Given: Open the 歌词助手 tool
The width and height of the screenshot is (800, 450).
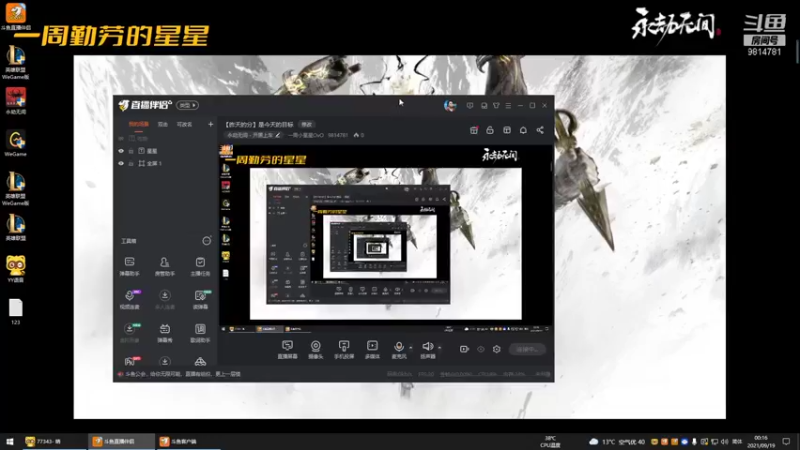Looking at the screenshot, I should tap(200, 333).
